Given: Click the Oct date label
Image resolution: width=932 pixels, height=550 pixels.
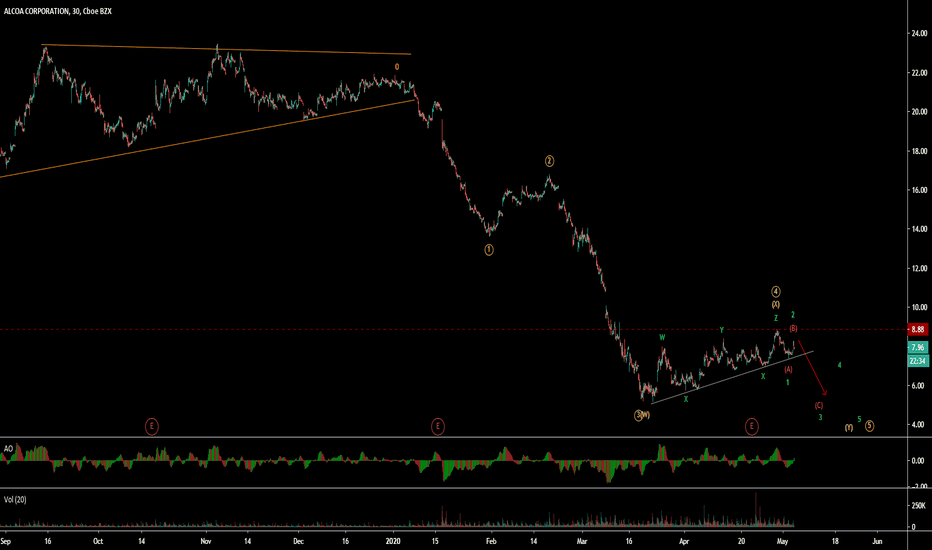Looking at the screenshot, I should pos(98,541).
